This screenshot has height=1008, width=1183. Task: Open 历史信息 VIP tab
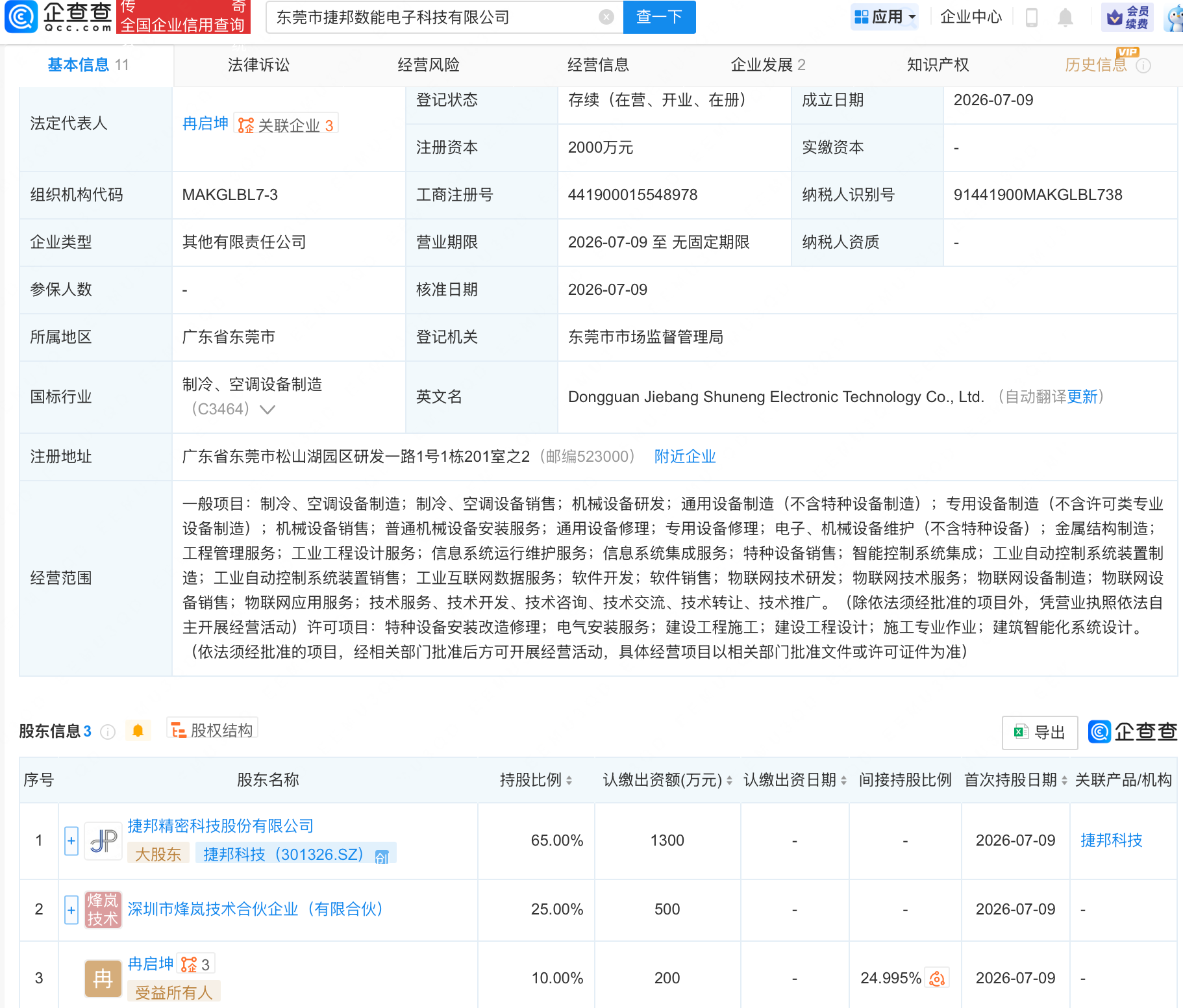click(x=1095, y=65)
